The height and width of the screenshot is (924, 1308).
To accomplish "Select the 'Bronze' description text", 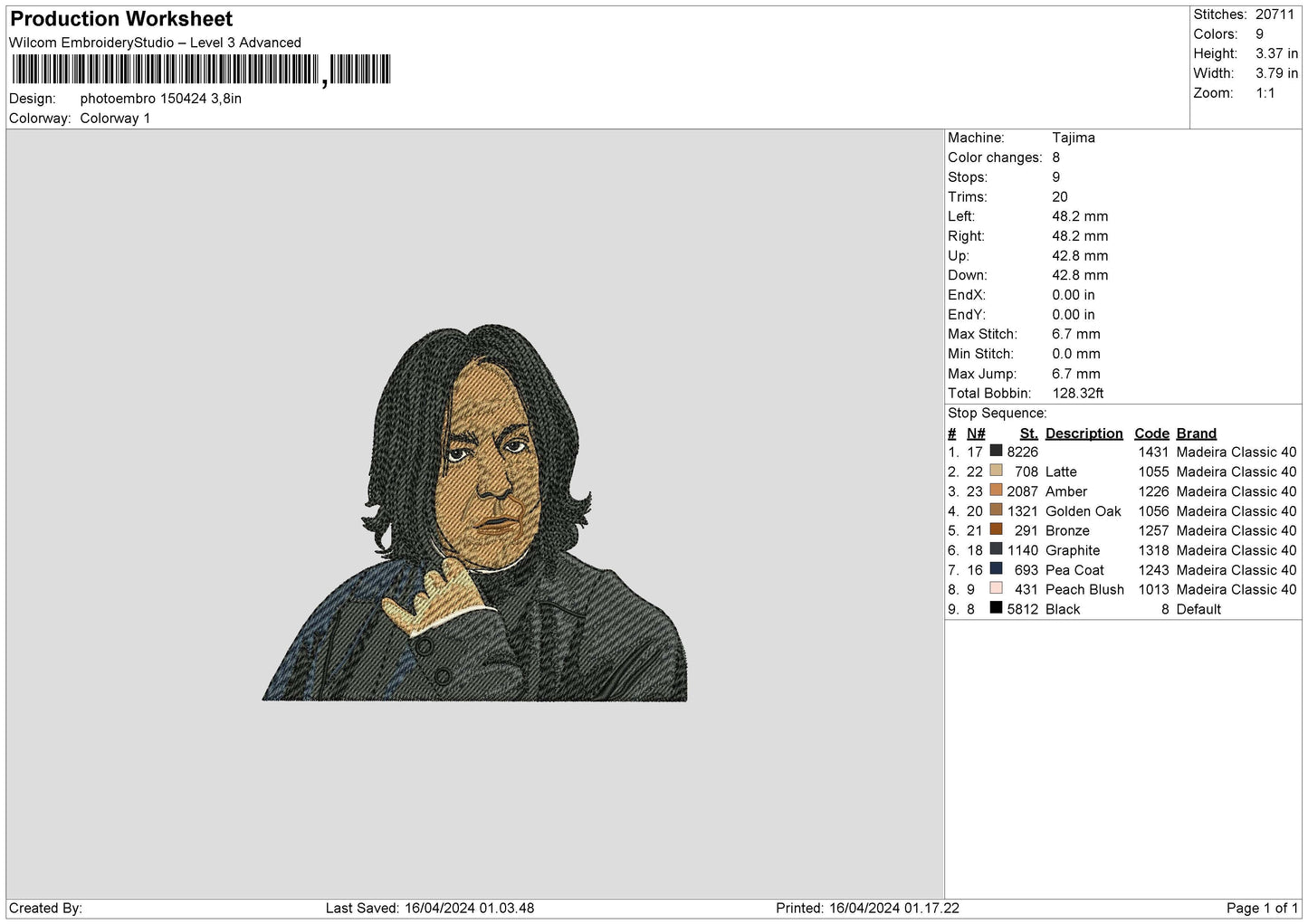I will (x=1067, y=530).
